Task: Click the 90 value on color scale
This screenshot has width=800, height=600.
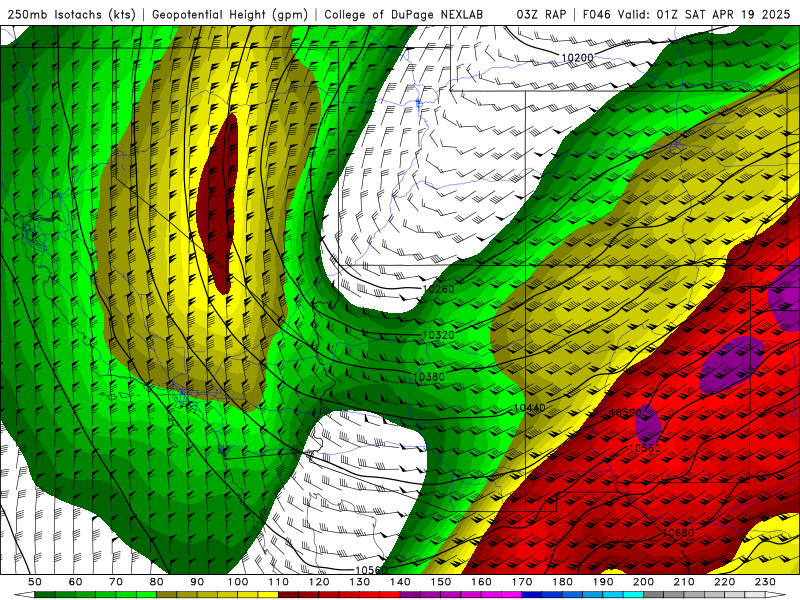Action: tap(197, 582)
